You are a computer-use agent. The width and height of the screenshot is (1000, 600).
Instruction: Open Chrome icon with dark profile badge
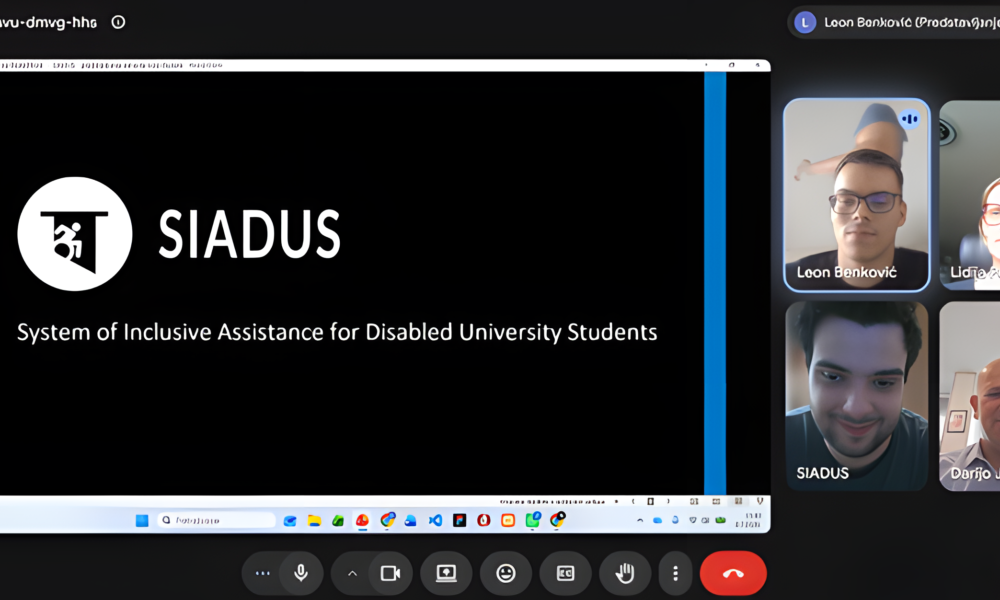[x=557, y=520]
